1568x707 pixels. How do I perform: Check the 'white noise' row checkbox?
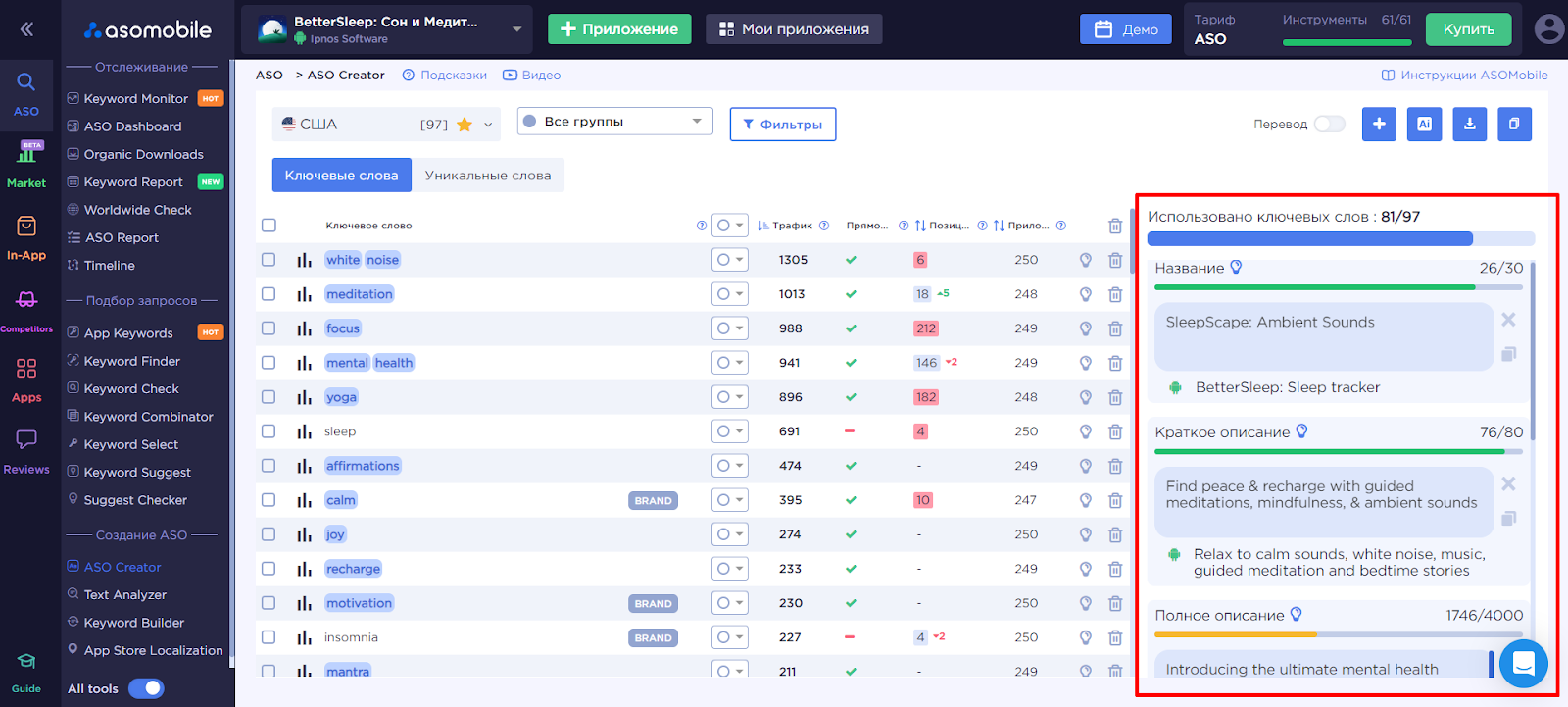coord(269,260)
